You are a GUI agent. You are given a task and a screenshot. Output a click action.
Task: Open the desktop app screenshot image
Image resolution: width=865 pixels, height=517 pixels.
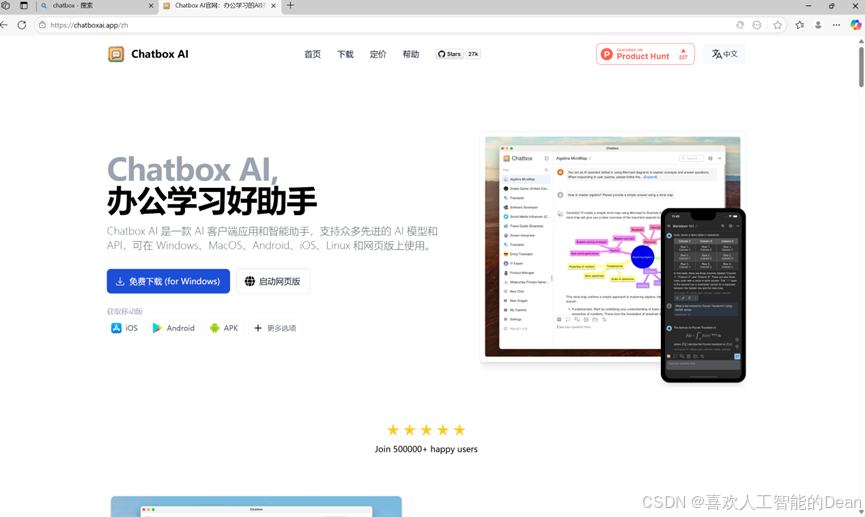574,246
